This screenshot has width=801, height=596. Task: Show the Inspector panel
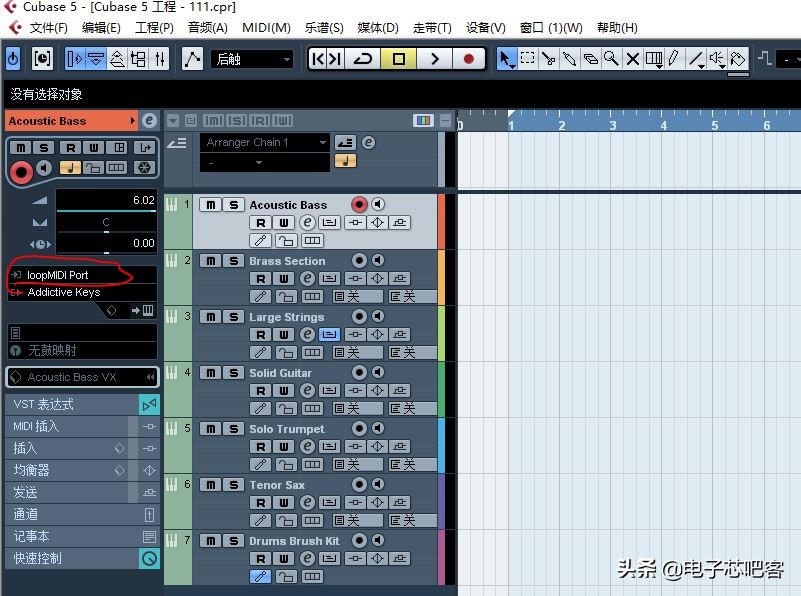tap(75, 59)
